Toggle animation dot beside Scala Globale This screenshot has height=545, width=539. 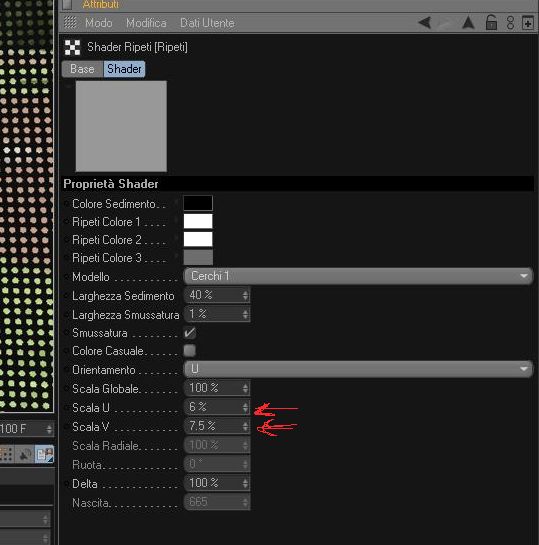pos(66,389)
